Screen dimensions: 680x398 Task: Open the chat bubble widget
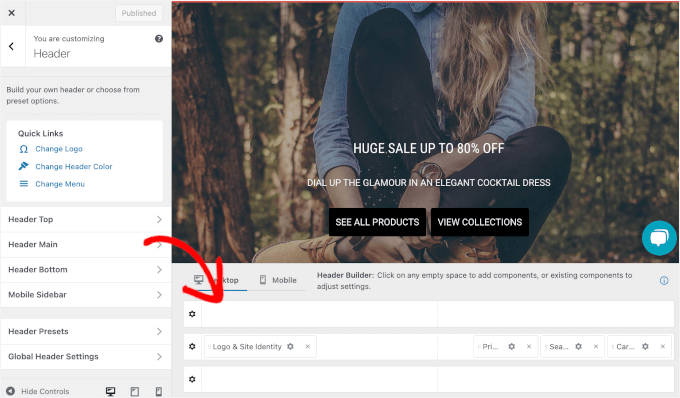(x=659, y=238)
